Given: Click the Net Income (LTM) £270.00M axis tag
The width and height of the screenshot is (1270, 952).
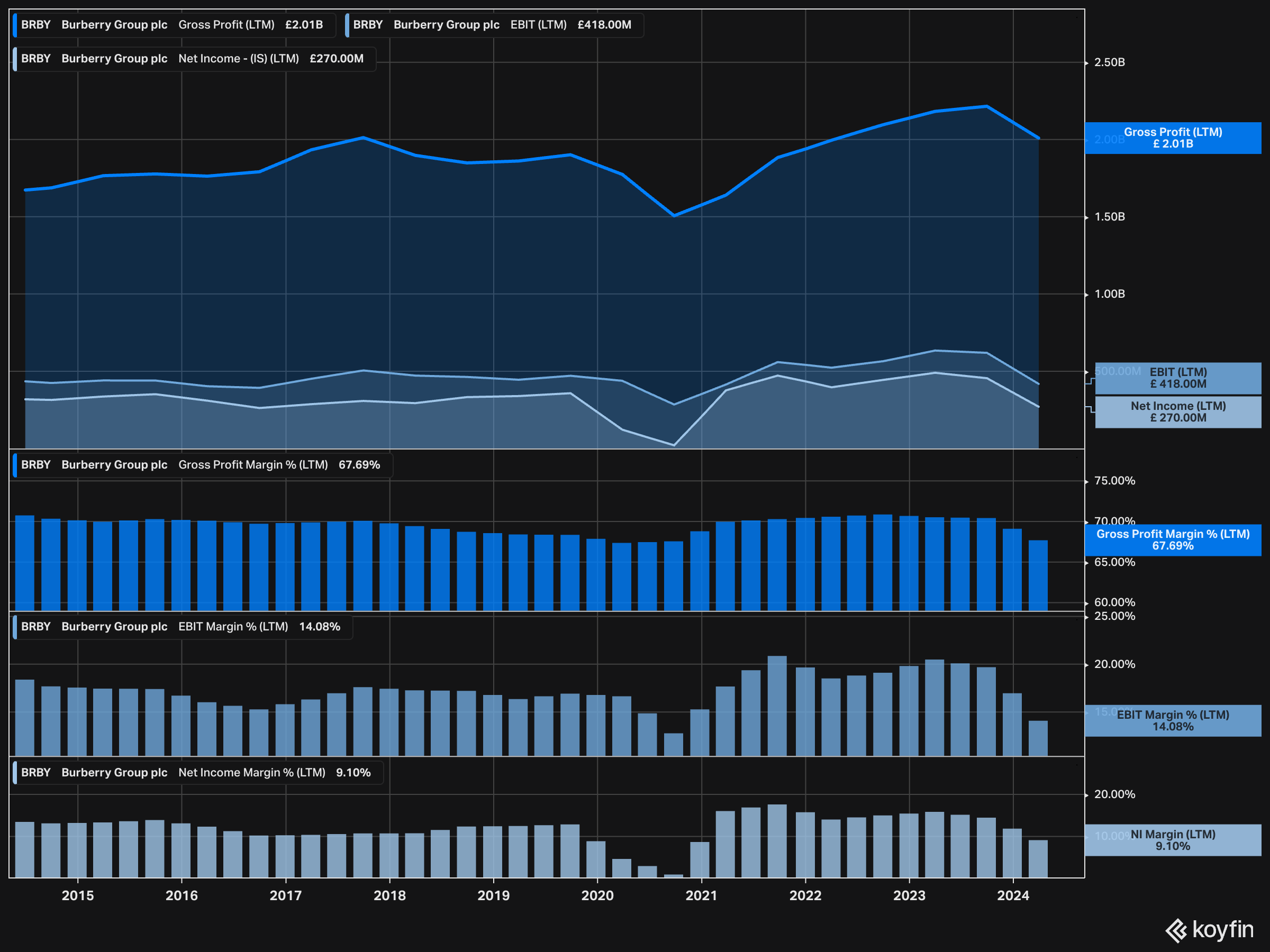Looking at the screenshot, I should pyautogui.click(x=1177, y=412).
